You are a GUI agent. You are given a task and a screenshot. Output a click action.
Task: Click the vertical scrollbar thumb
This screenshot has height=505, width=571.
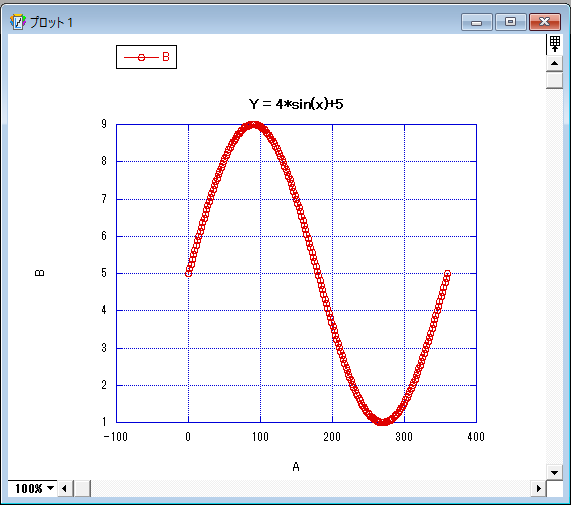coord(554,80)
